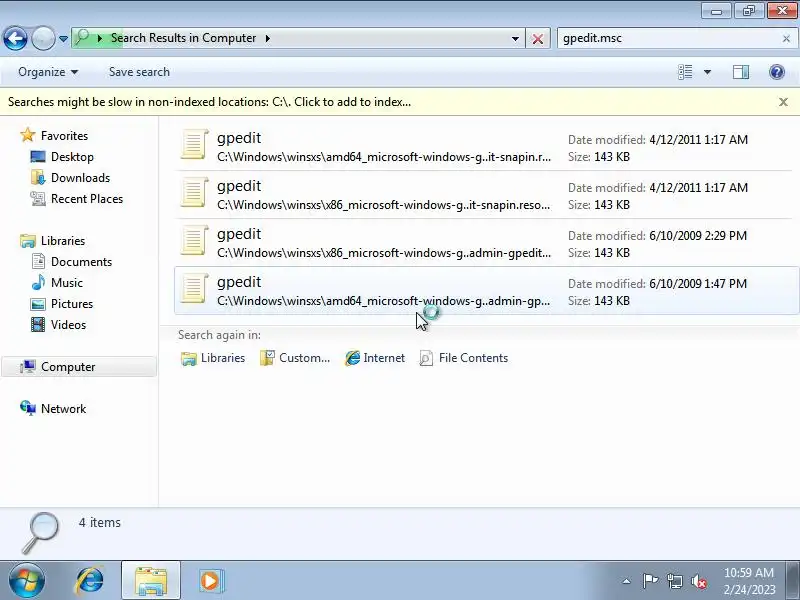Search again in File Contents
800x600 pixels.
click(x=463, y=358)
